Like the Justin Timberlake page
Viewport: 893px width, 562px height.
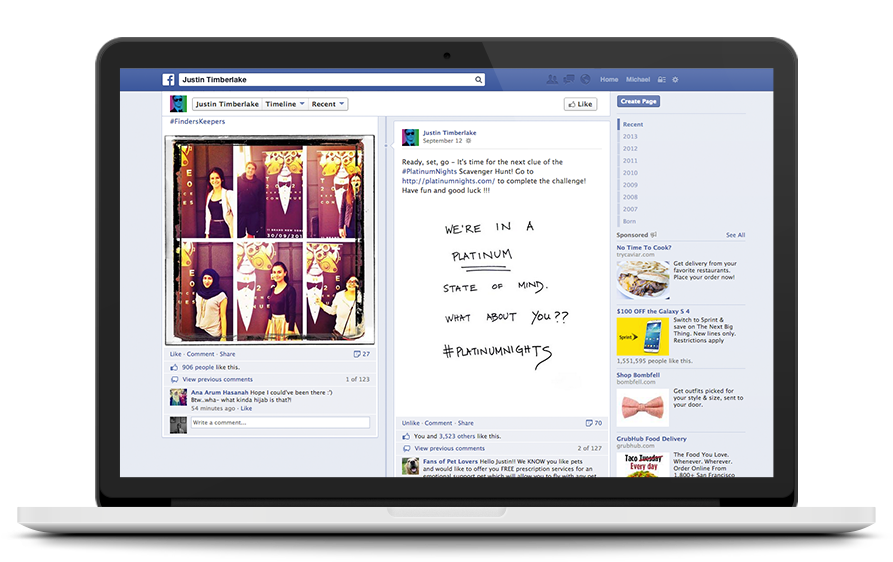click(580, 104)
